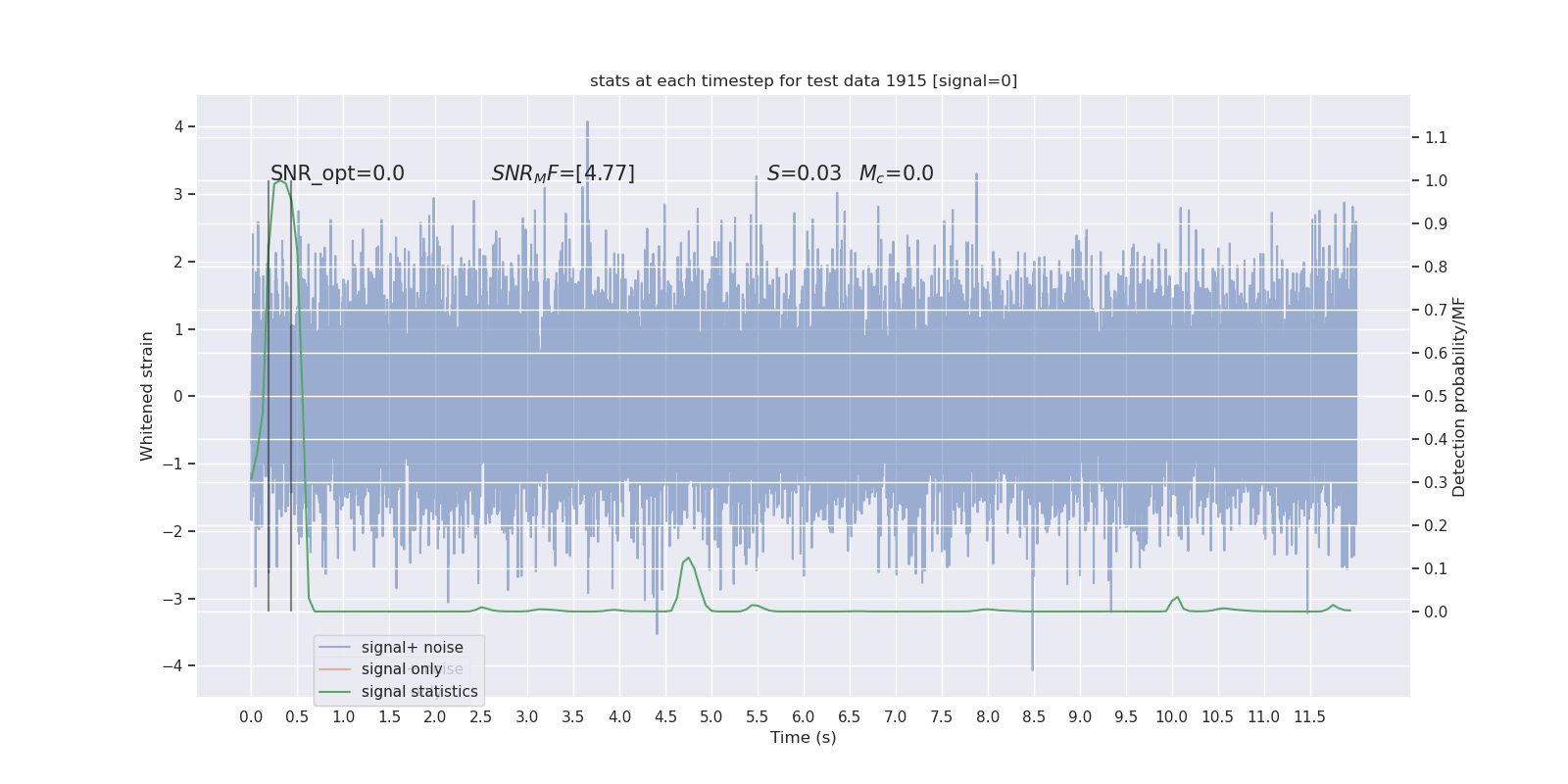
Task: Click left y-axis tick label −3
Action: click(x=173, y=599)
